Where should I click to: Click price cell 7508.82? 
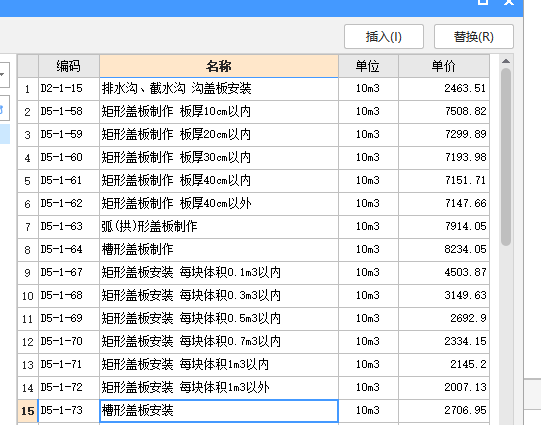pos(444,112)
